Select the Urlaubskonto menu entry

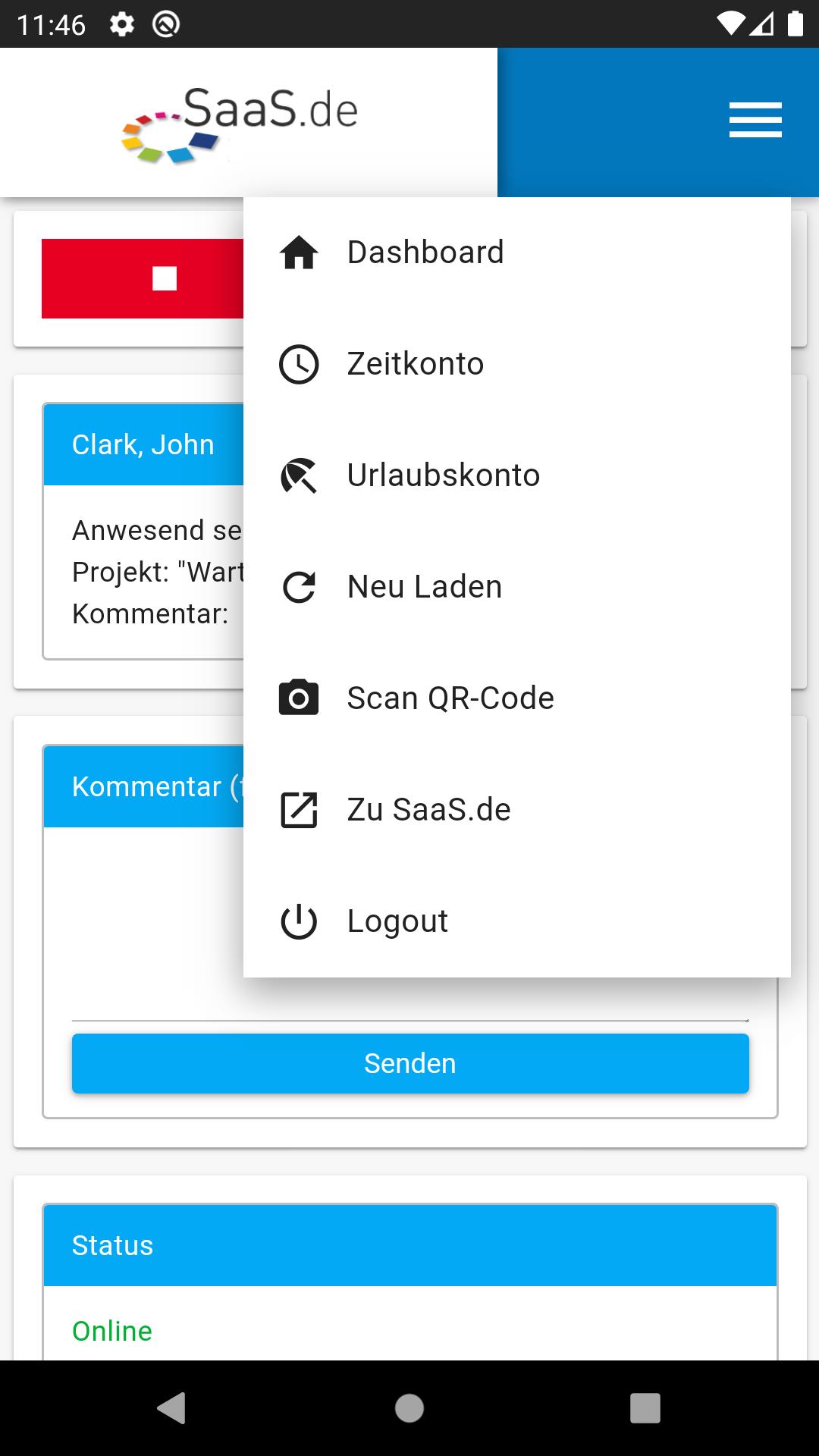(x=517, y=475)
